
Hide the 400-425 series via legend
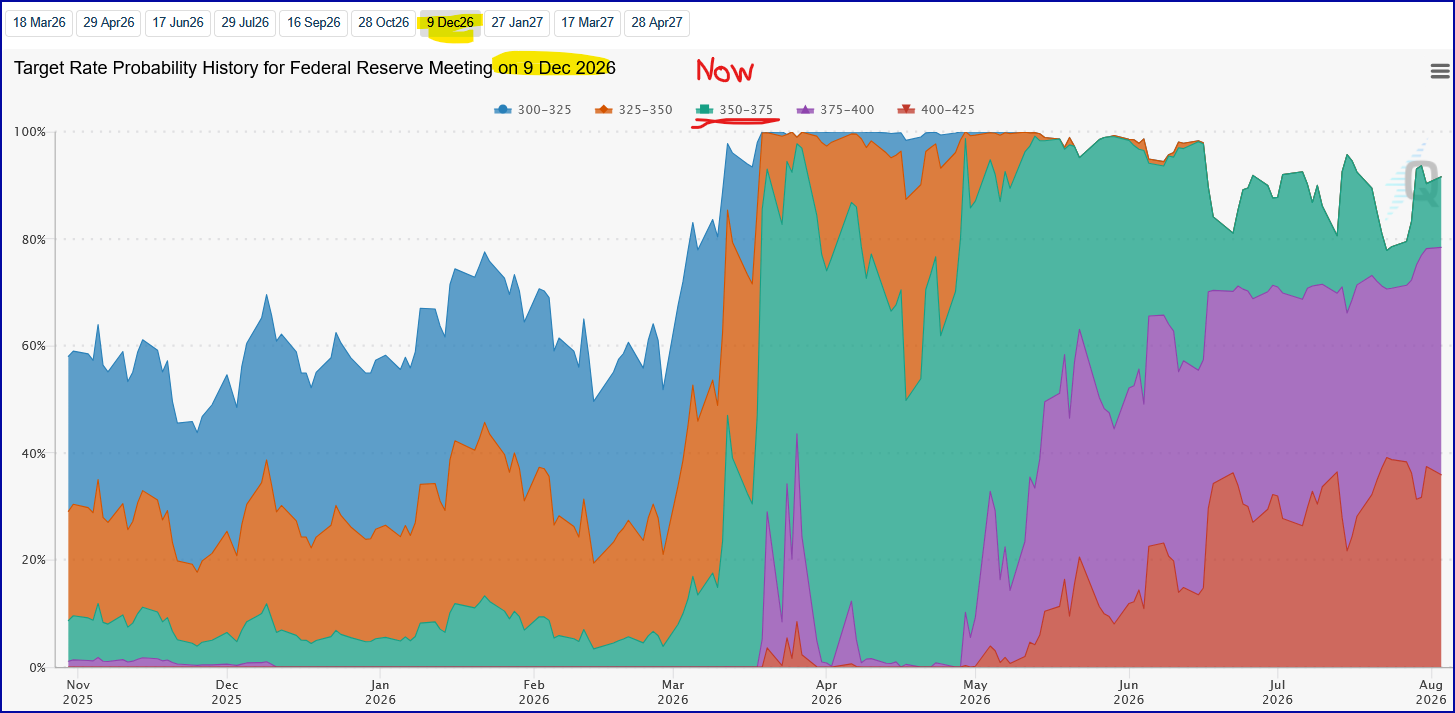pos(937,109)
